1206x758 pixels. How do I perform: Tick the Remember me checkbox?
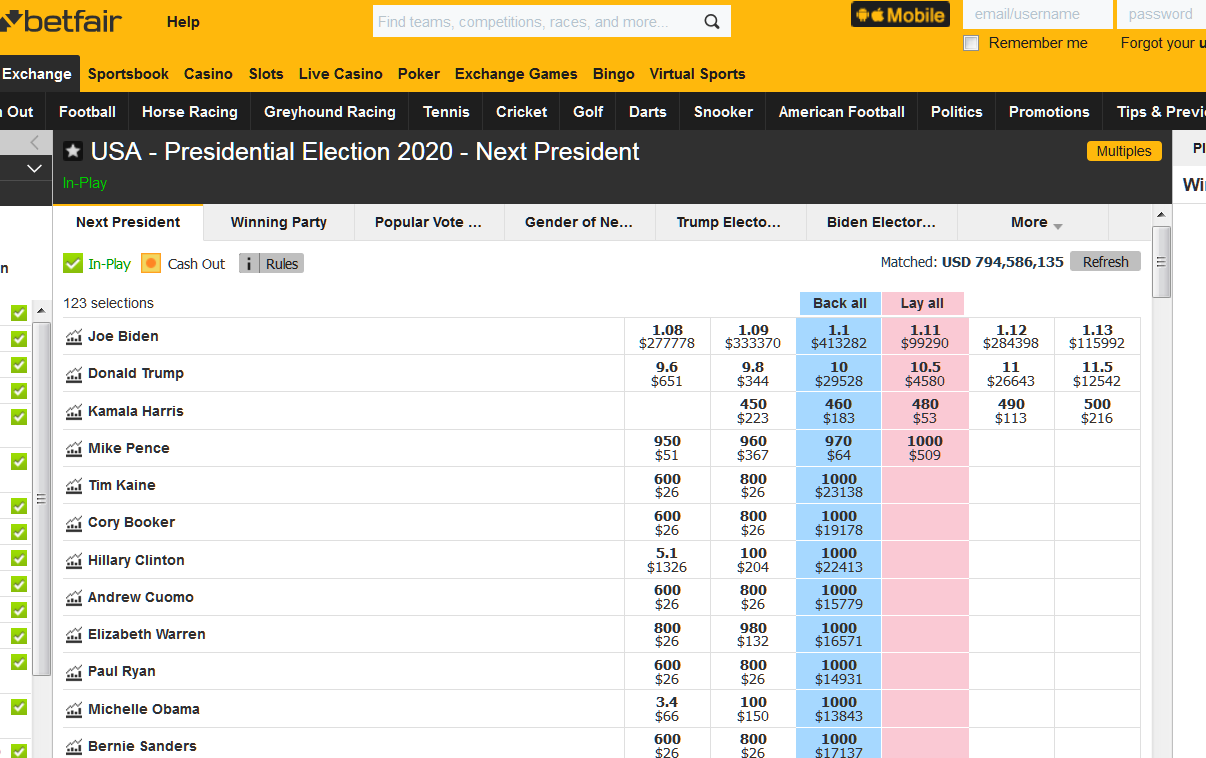(x=971, y=43)
